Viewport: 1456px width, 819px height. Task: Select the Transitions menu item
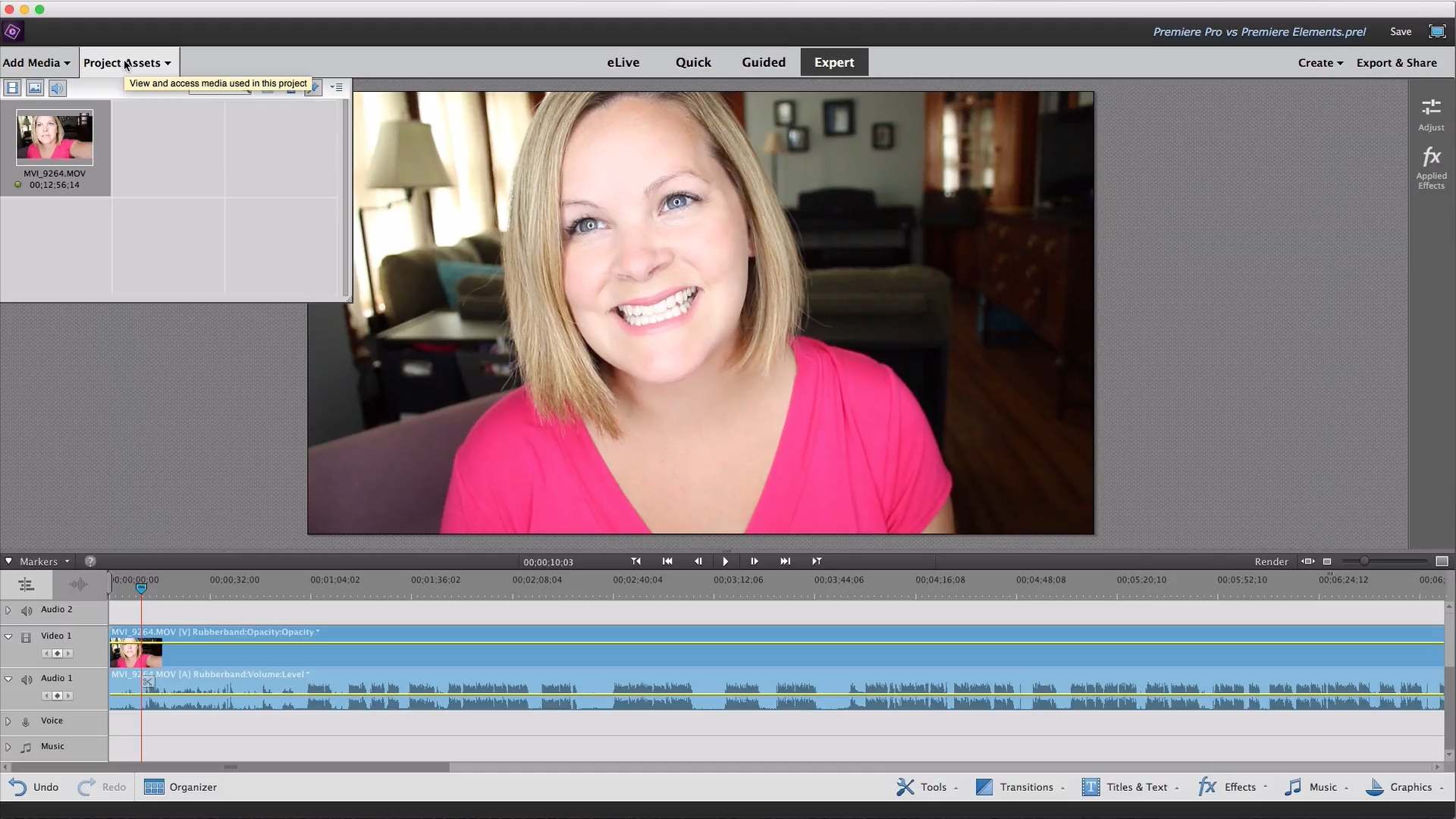(x=1025, y=787)
